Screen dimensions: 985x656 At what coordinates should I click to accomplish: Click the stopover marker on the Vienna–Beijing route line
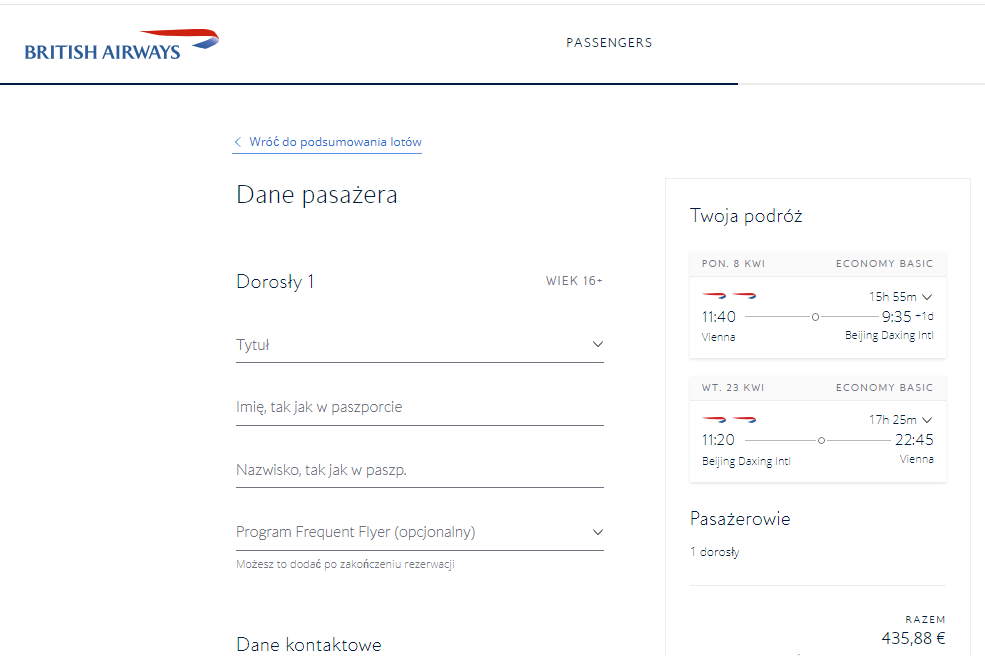point(815,317)
